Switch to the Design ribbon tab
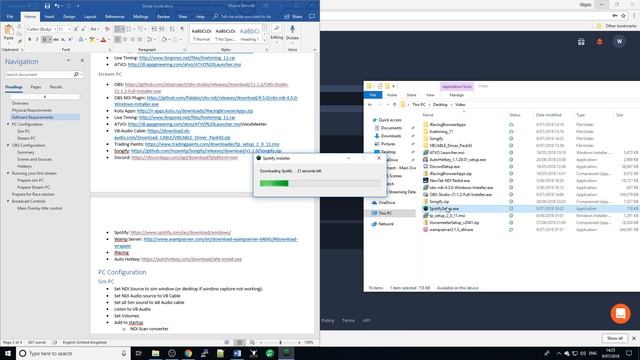640x360 pixels. [69, 17]
